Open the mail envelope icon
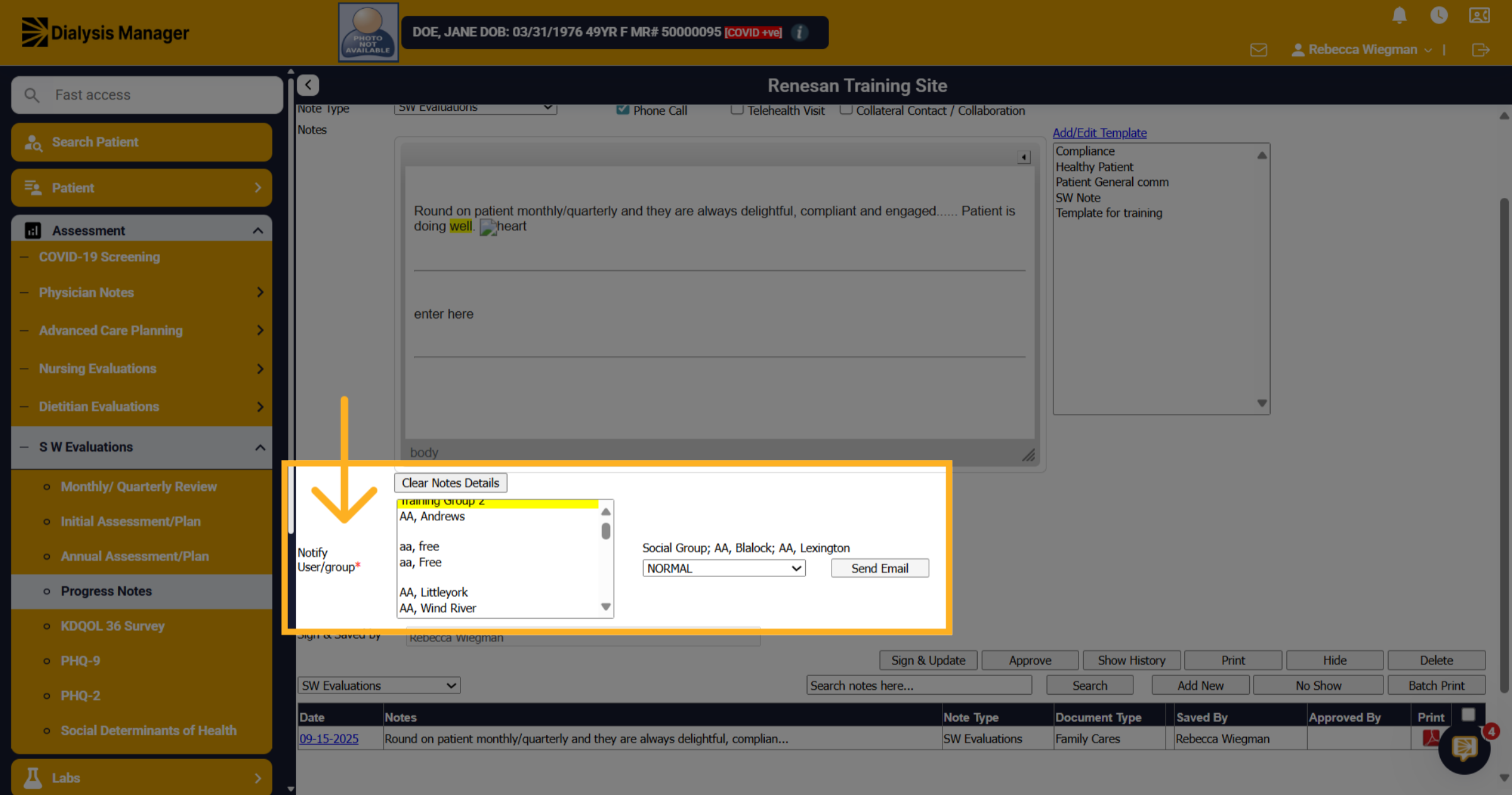Image resolution: width=1512 pixels, height=795 pixels. [x=1259, y=50]
